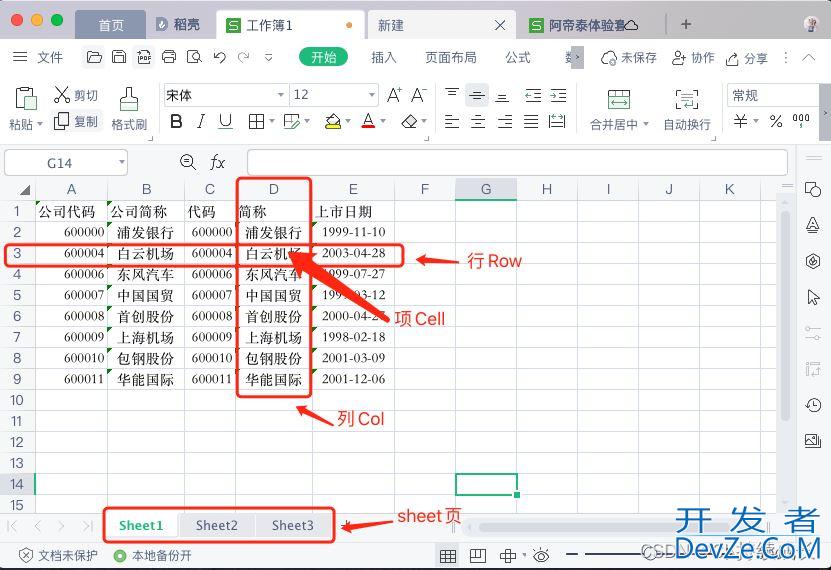Open the font name dropdown showing 宋体
The image size is (831, 570).
click(x=281, y=95)
